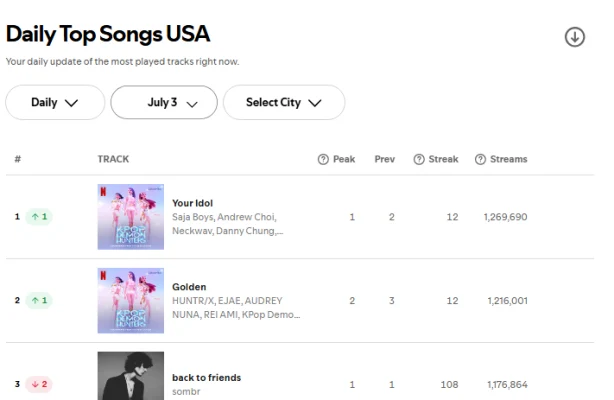Click the Streams help question icon
The height and width of the screenshot is (400, 614).
(x=481, y=159)
